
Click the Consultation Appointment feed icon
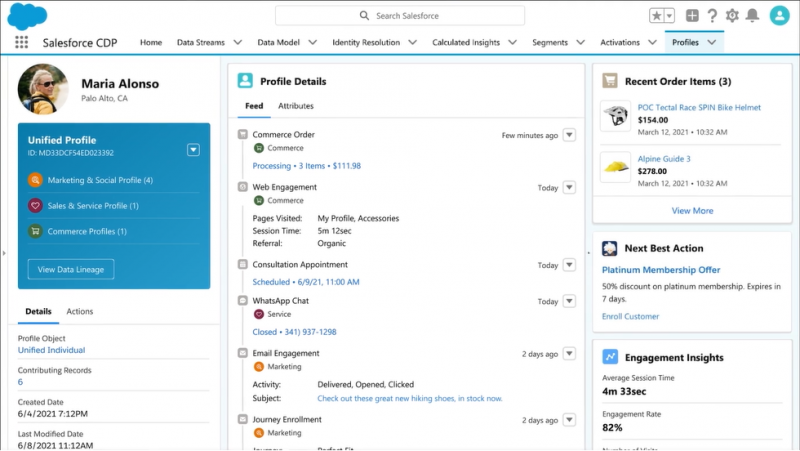tap(243, 264)
